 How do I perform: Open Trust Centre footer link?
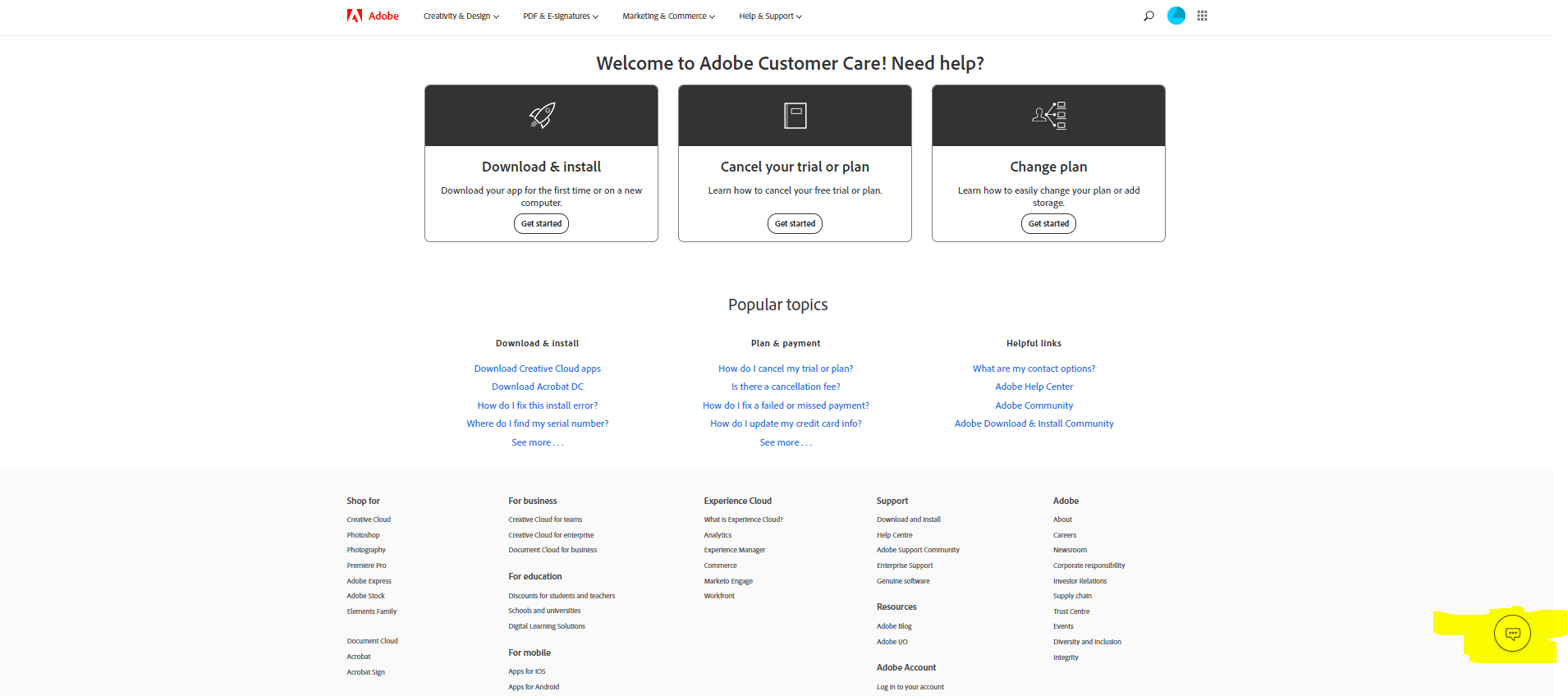pos(1071,611)
